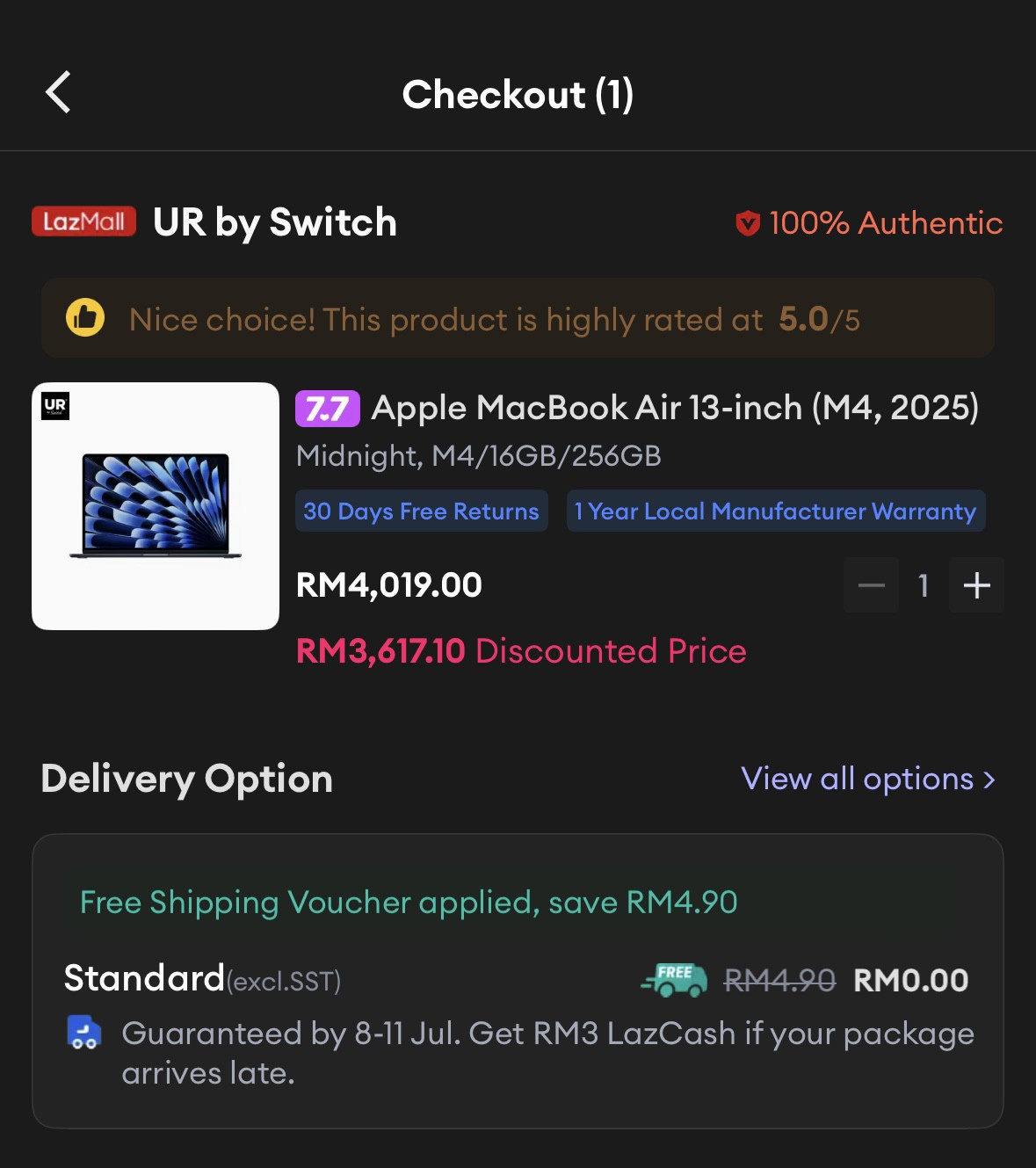This screenshot has height=1168, width=1036.
Task: Open View all options link
Action: [x=857, y=779]
